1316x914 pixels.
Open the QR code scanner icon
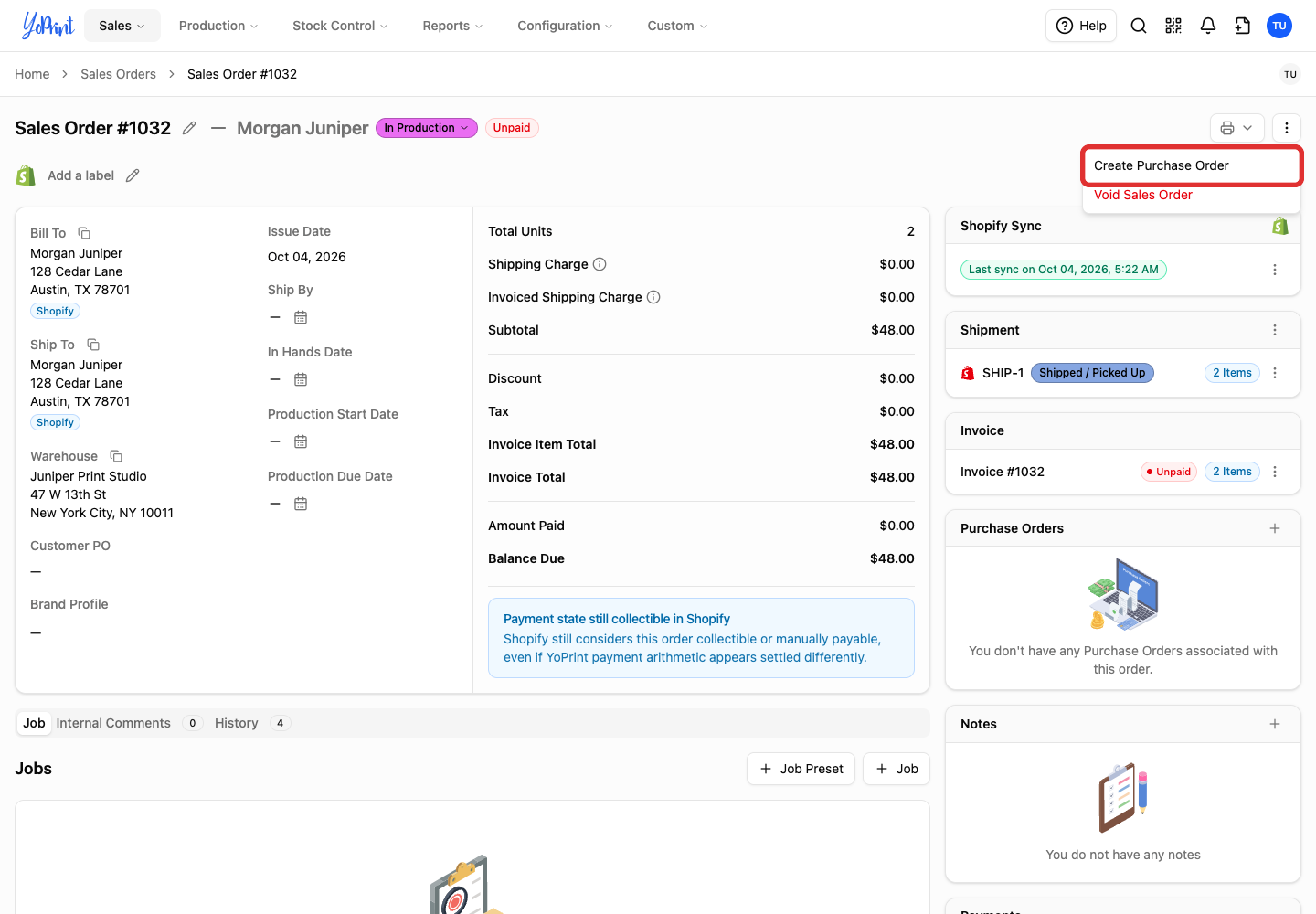click(1173, 26)
